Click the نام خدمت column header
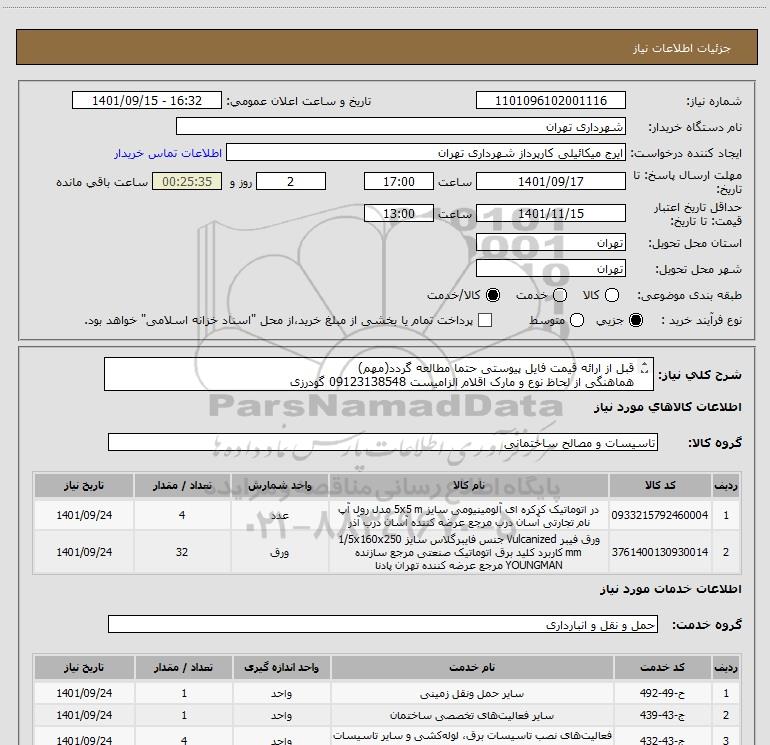Image resolution: width=770 pixels, height=745 pixels. point(472,667)
